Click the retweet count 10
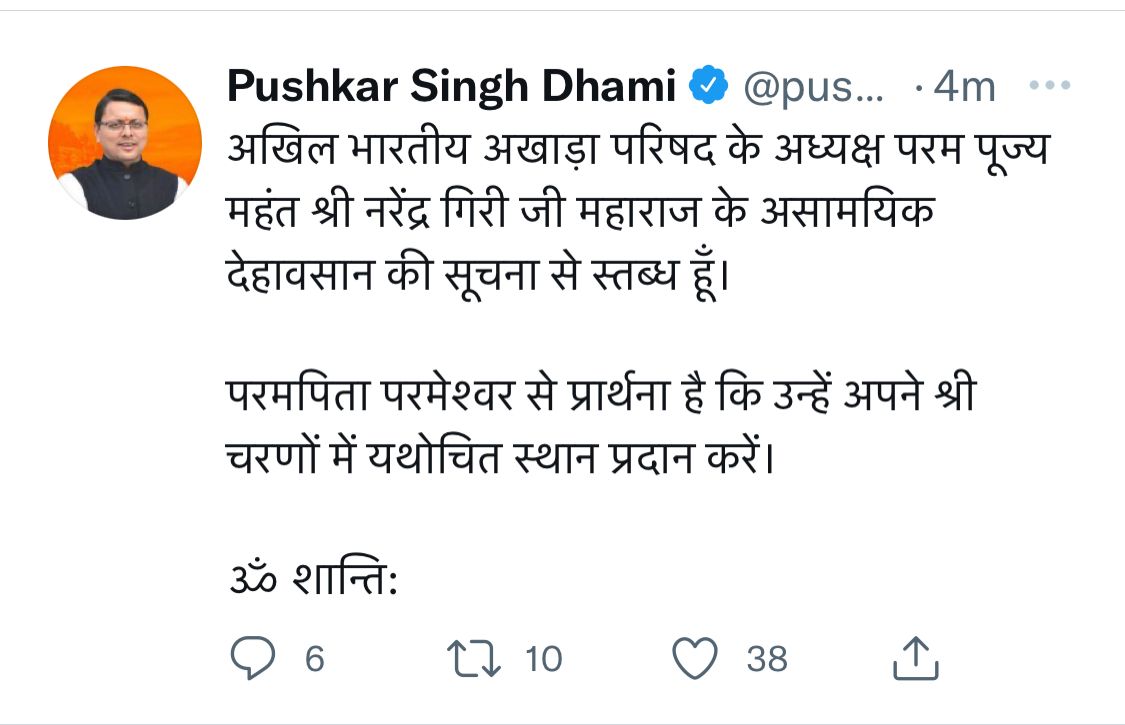 543,659
